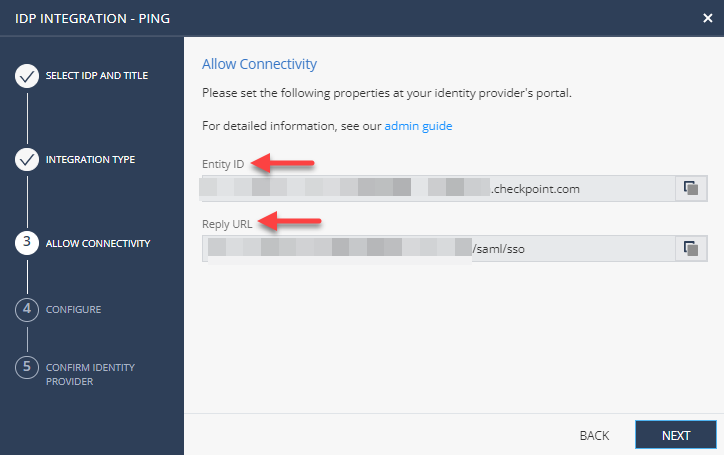Screen dimensions: 724x455
Task: Click the step 2 checkmark circle
Action: pyautogui.click(x=28, y=160)
